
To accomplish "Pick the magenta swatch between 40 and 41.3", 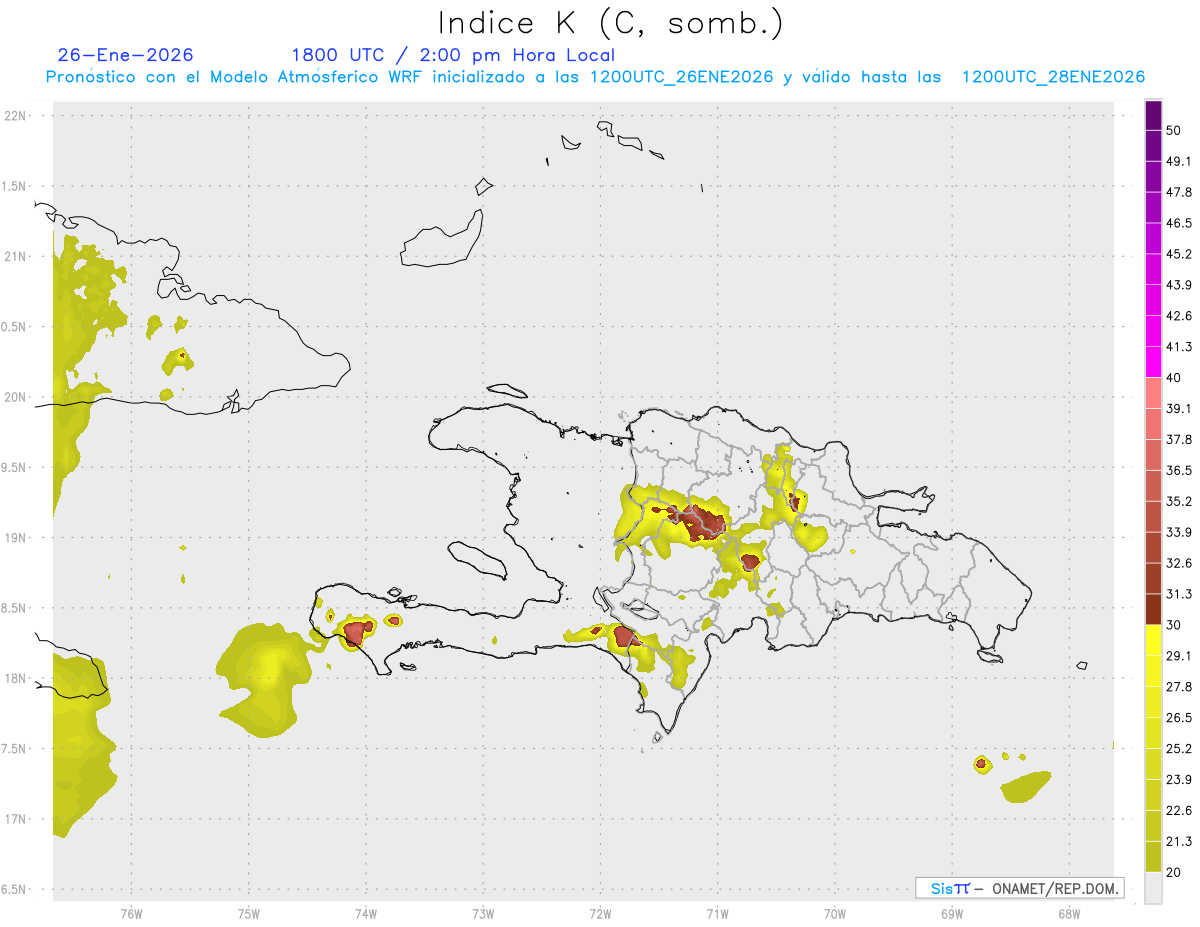I will [1153, 362].
